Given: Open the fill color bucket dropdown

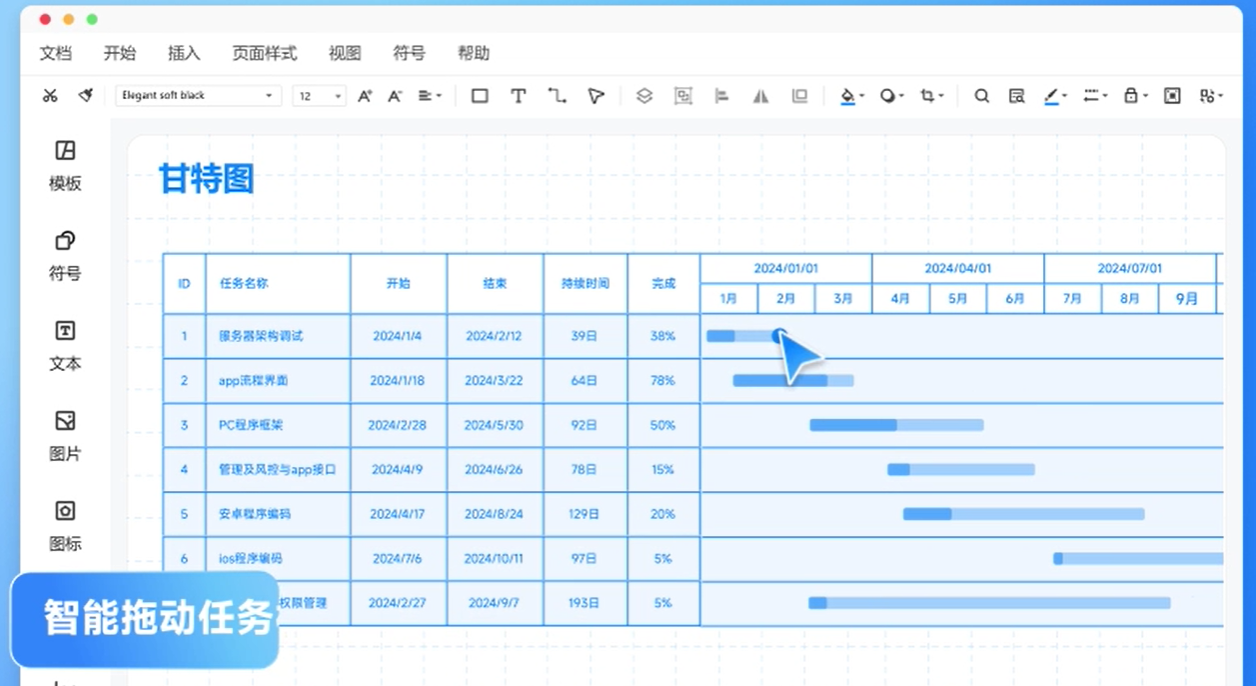Looking at the screenshot, I should 852,96.
